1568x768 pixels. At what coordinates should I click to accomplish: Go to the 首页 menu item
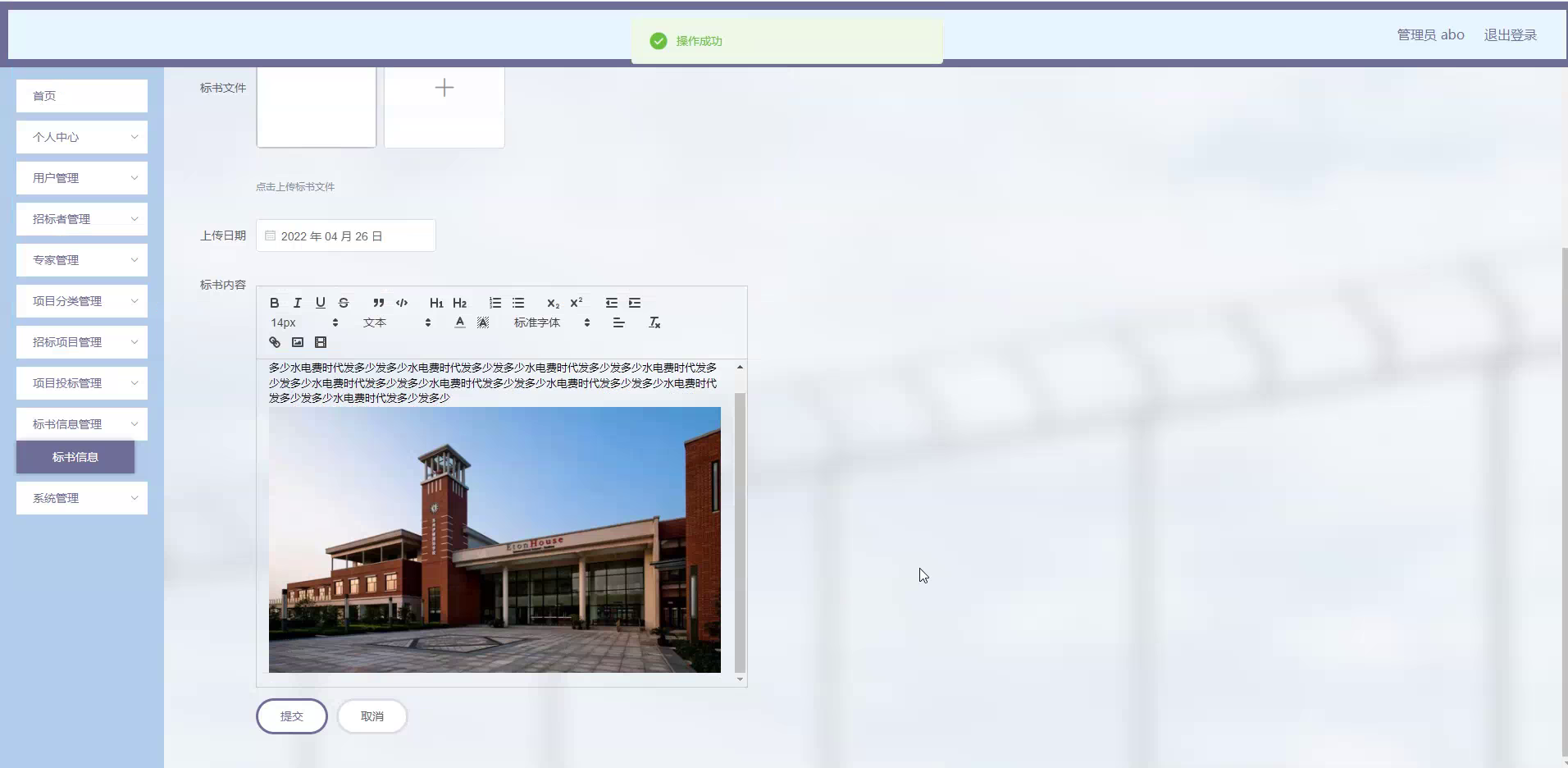[82, 96]
